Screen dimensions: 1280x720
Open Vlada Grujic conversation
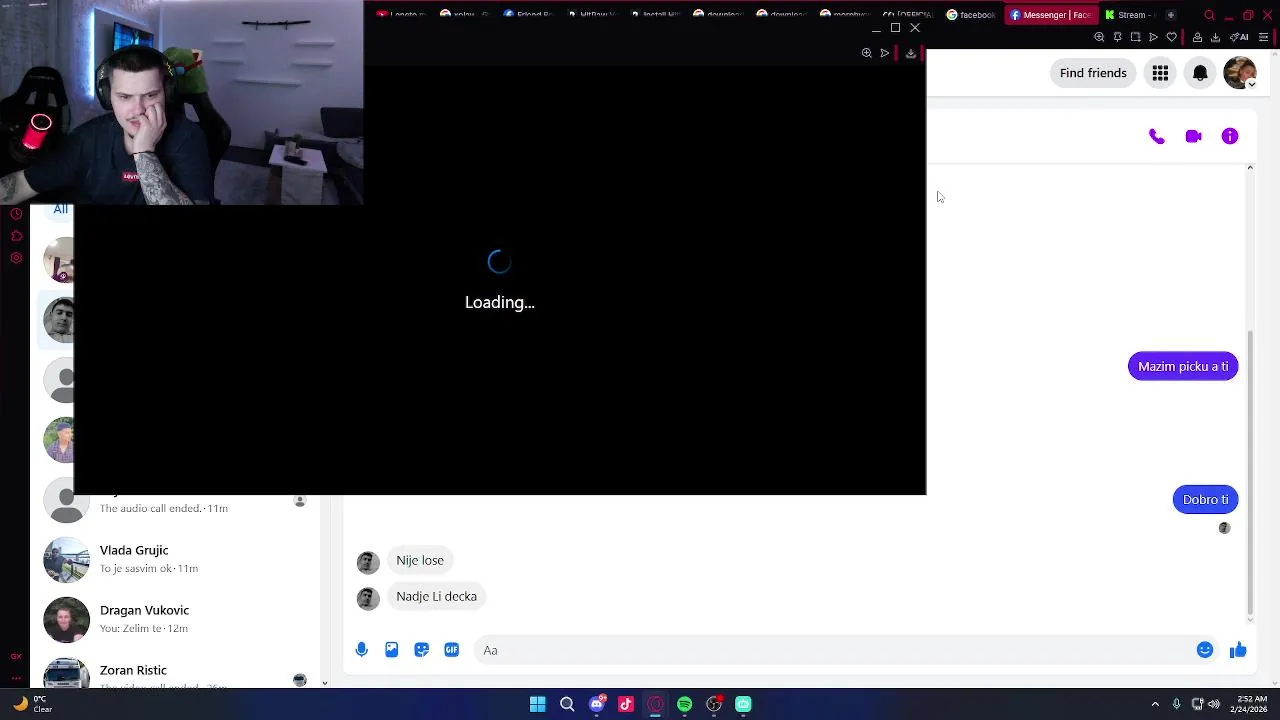point(180,559)
